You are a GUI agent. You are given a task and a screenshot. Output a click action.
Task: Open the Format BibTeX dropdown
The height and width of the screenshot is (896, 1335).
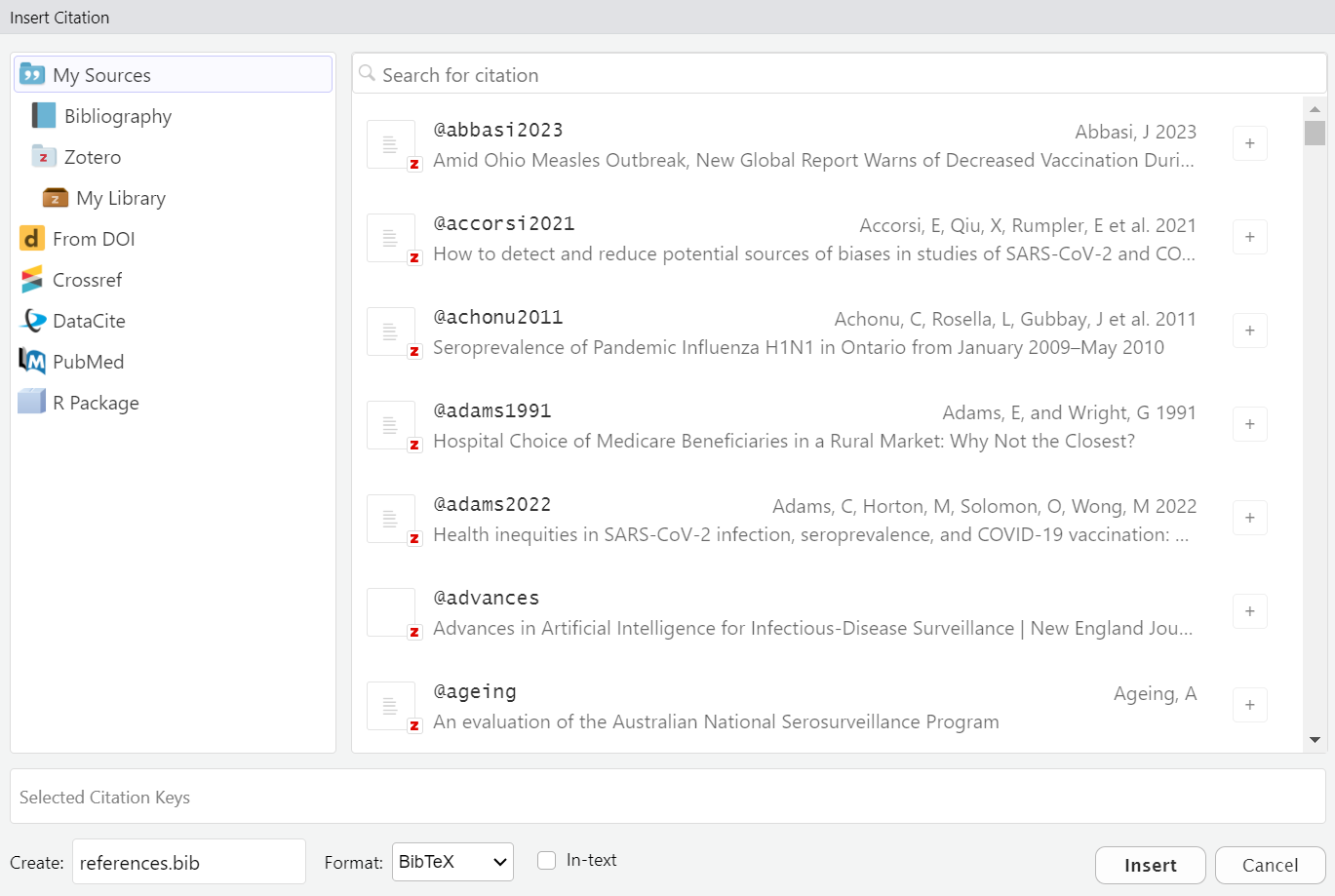(x=452, y=862)
